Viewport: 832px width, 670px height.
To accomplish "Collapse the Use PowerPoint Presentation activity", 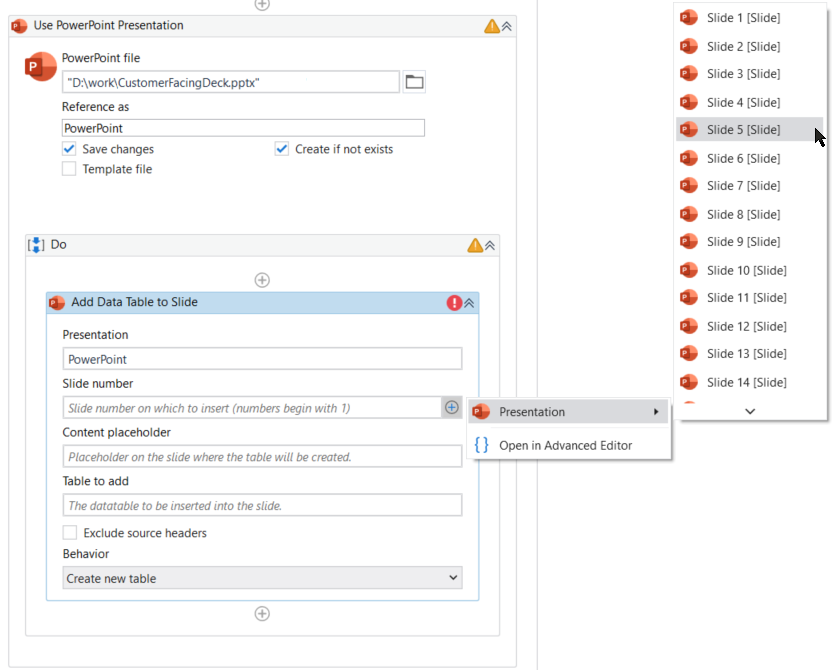I will (x=506, y=26).
